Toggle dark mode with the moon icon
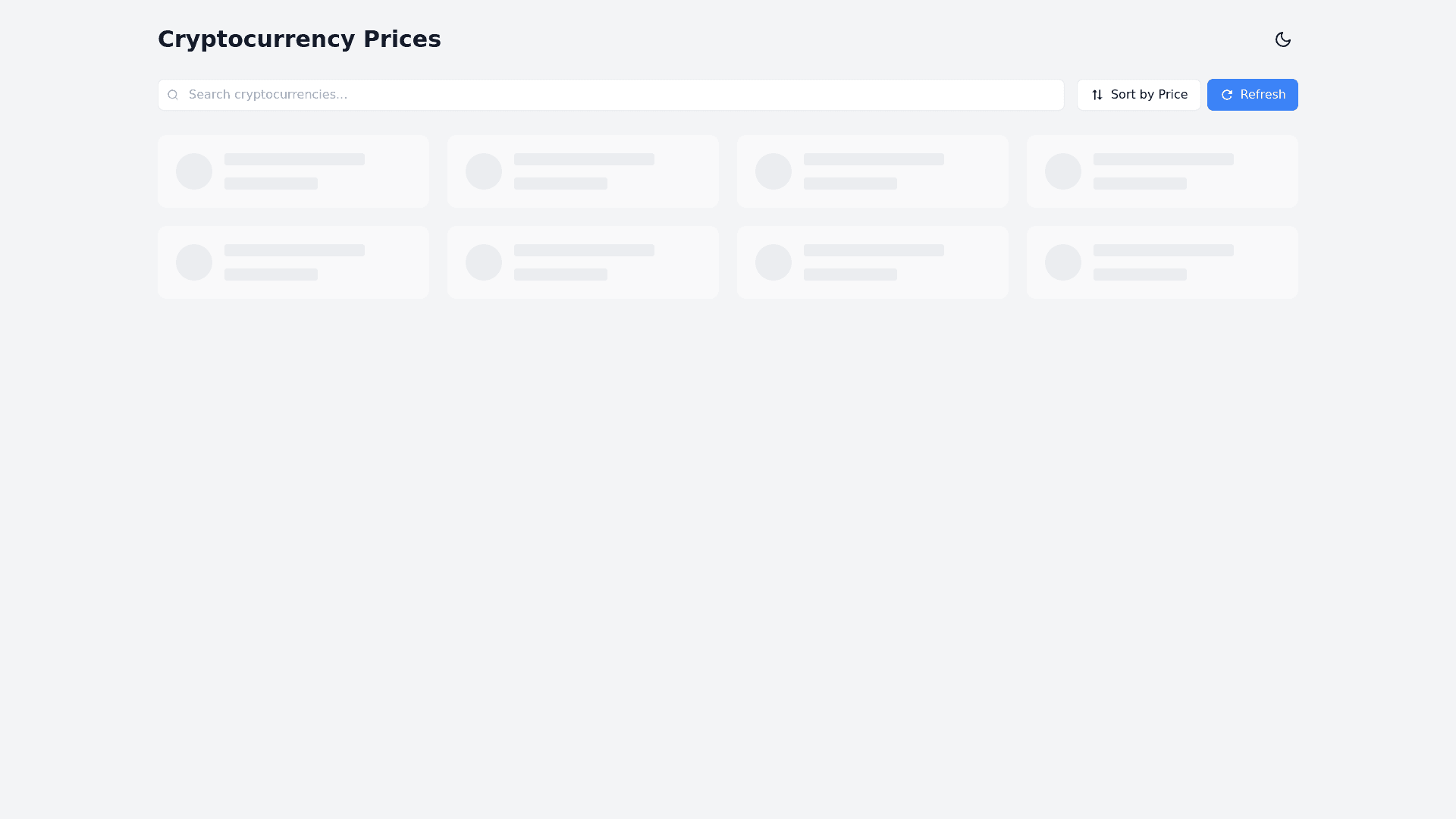Image resolution: width=1456 pixels, height=819 pixels. coord(1282,39)
